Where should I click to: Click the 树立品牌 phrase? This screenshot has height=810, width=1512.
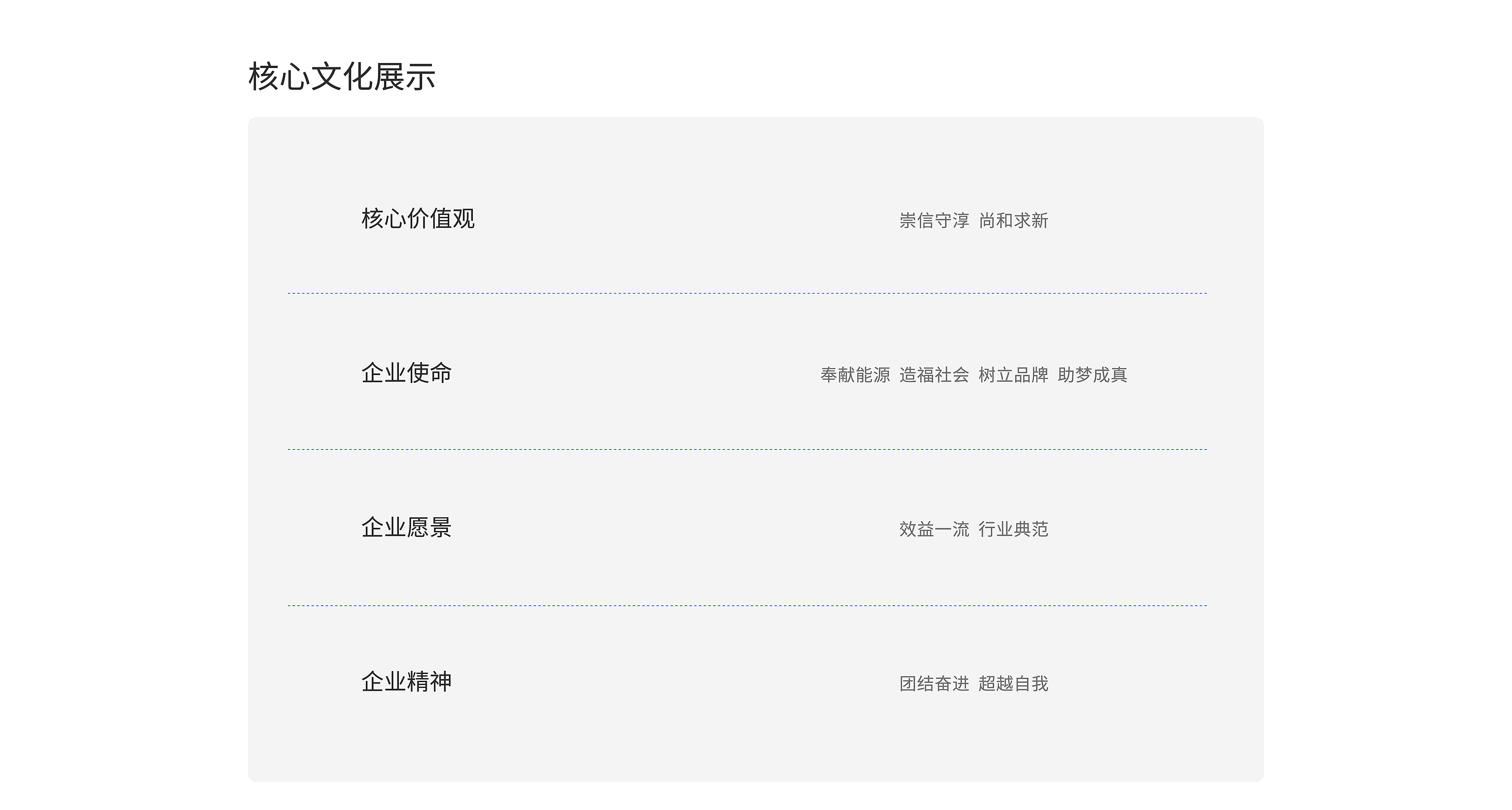(x=1013, y=375)
